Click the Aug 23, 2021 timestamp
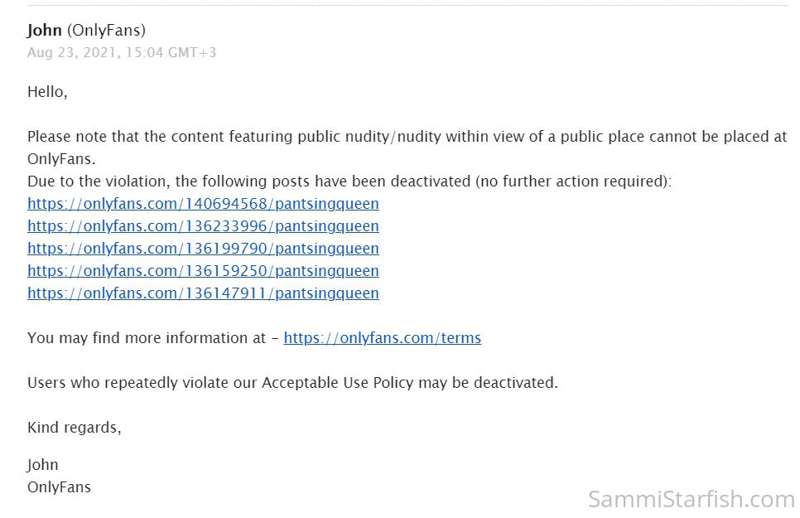 click(x=121, y=52)
